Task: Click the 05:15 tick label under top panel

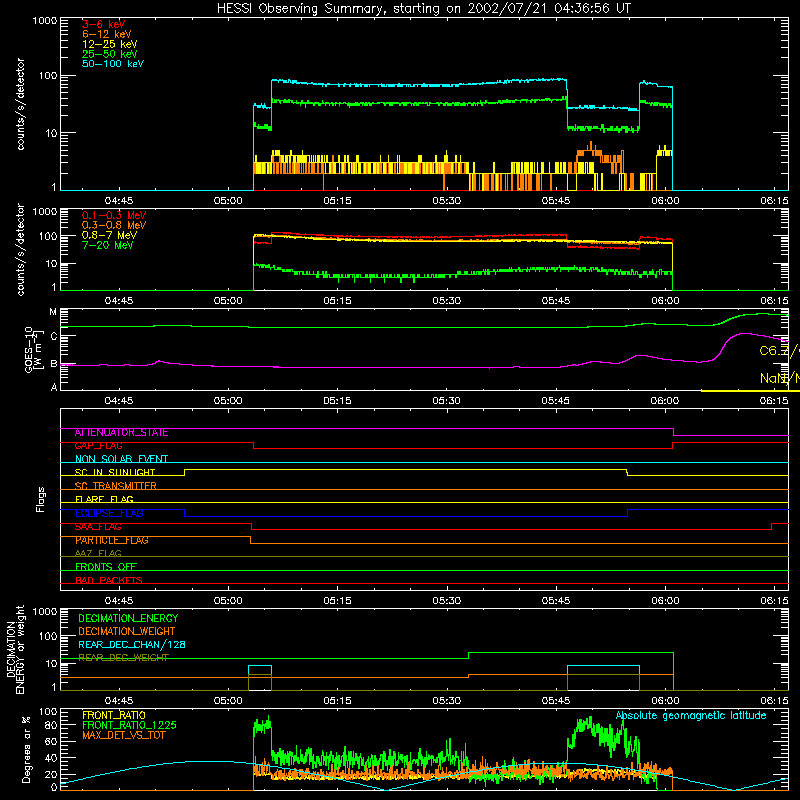Action: 337,201
